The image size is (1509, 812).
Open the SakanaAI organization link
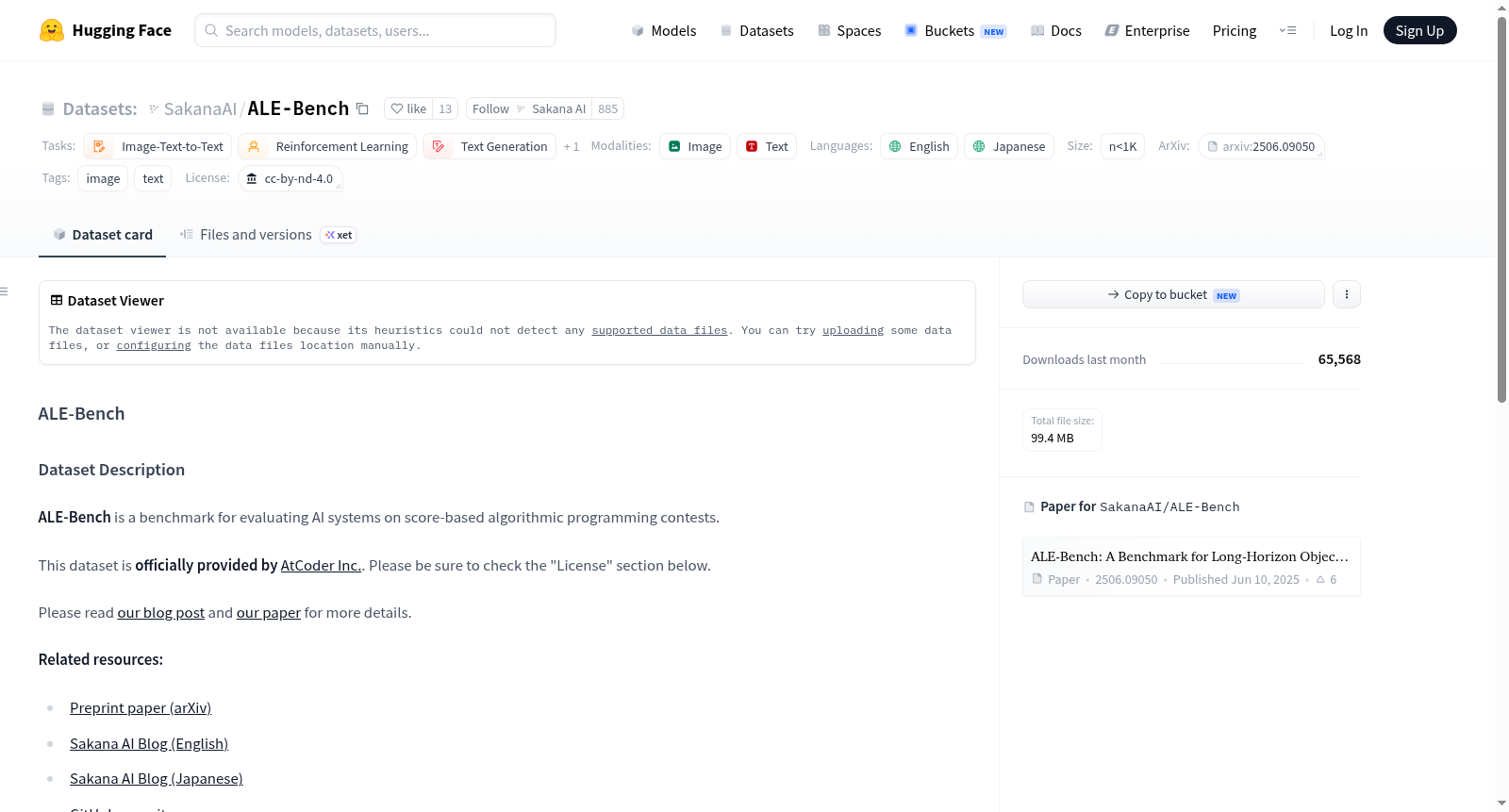coord(200,108)
